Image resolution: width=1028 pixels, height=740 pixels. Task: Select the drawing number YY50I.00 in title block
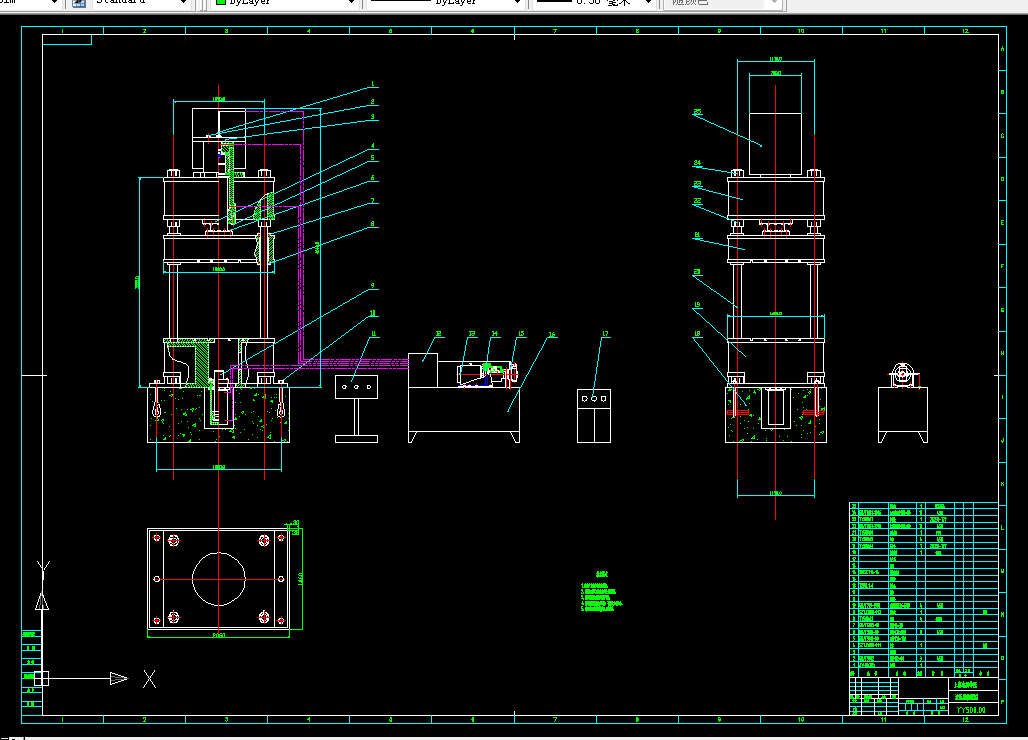[971, 710]
